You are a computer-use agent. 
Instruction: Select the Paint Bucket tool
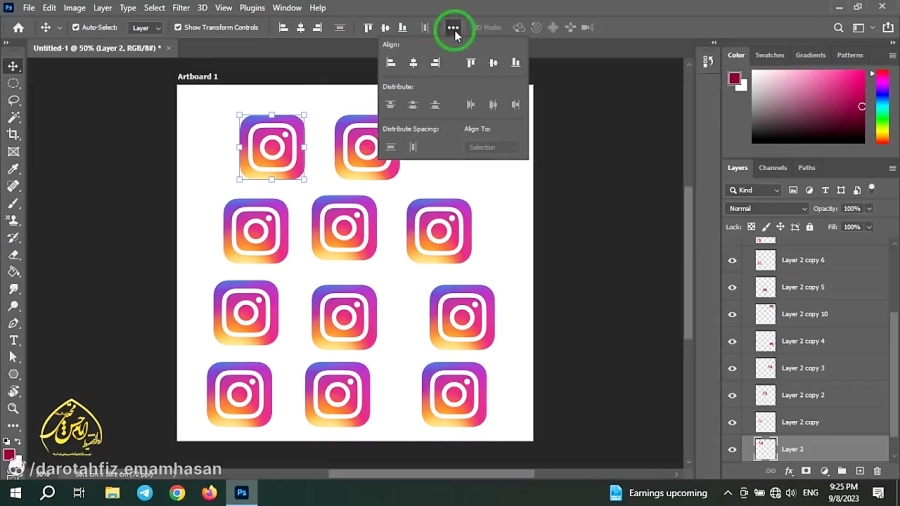(x=13, y=272)
